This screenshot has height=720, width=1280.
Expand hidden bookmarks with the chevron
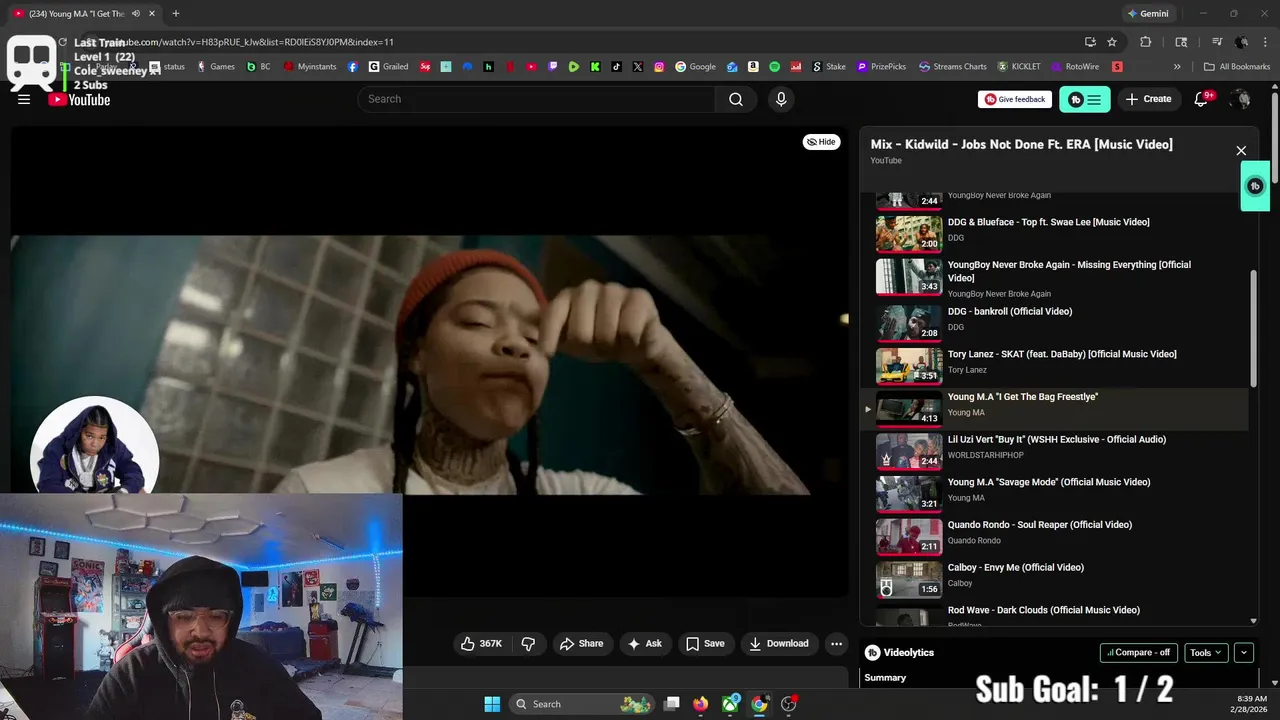click(x=1177, y=67)
